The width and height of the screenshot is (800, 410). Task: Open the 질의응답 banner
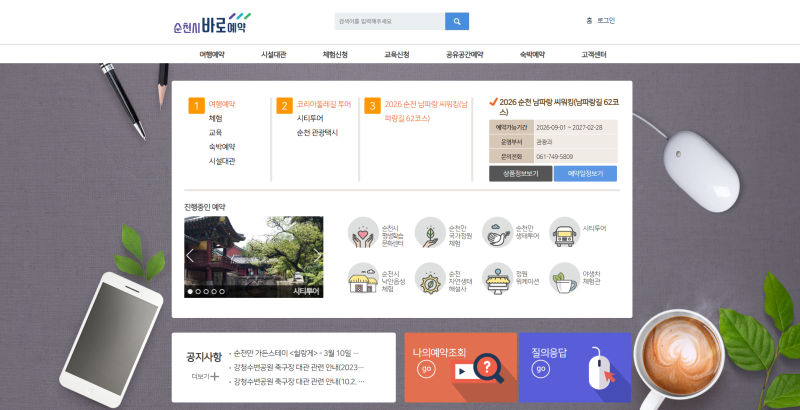[x=574, y=368]
